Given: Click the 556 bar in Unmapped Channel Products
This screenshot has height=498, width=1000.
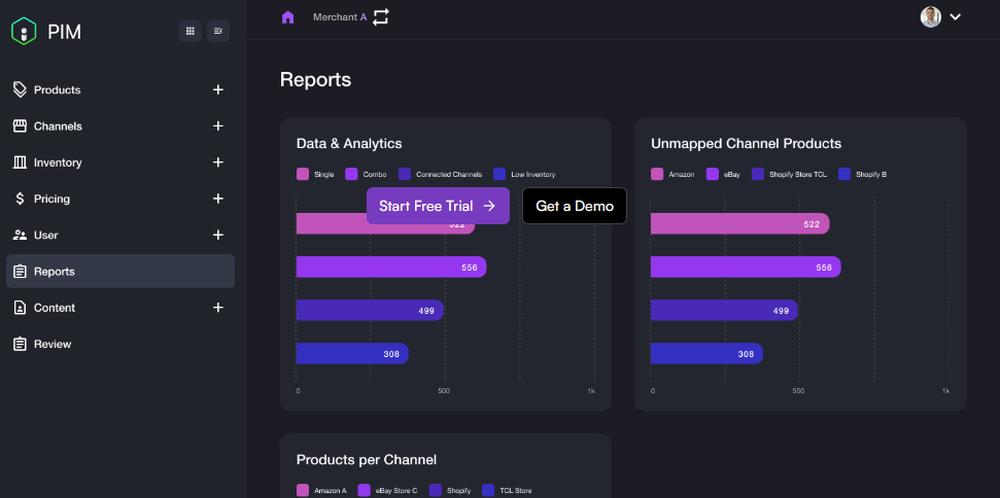Looking at the screenshot, I should point(746,267).
